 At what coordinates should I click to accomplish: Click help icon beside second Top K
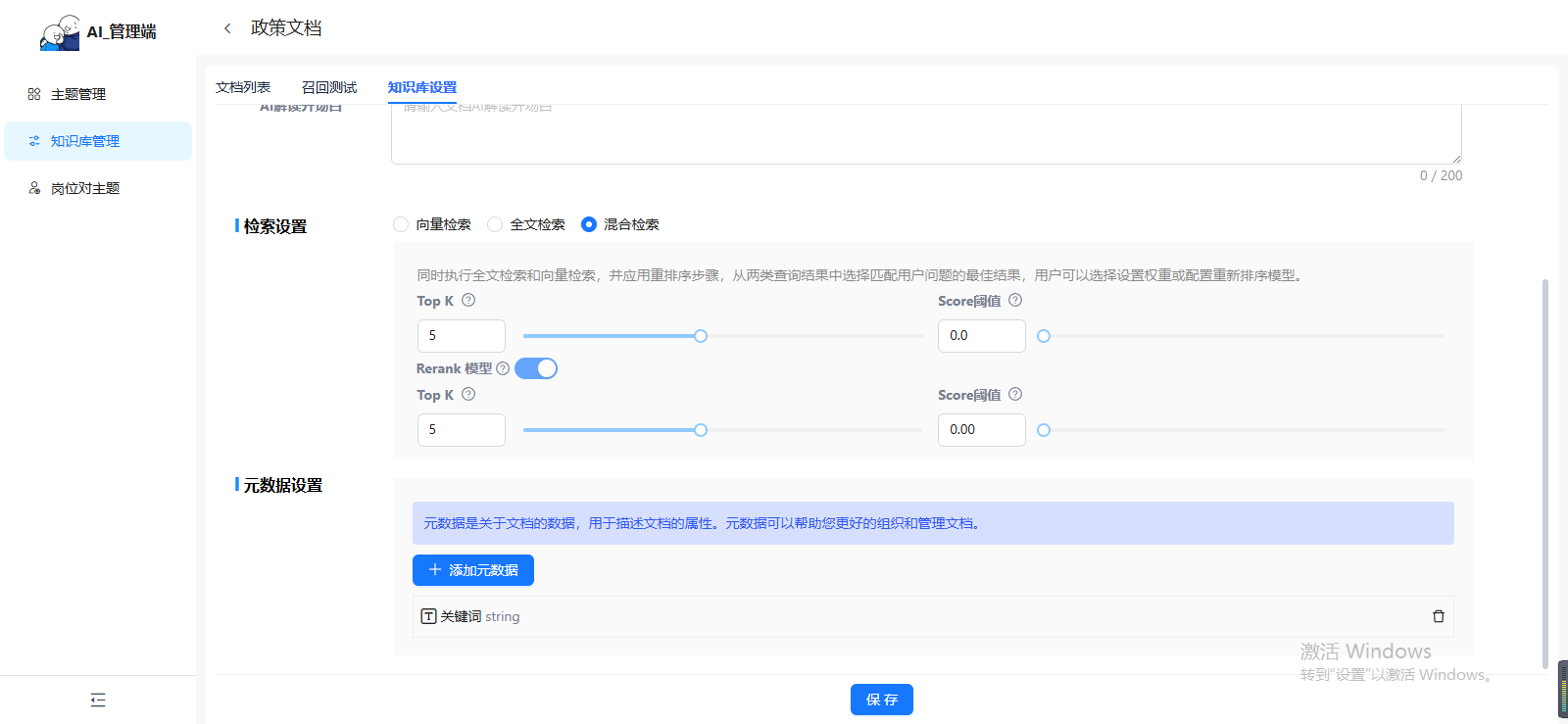pyautogui.click(x=468, y=395)
